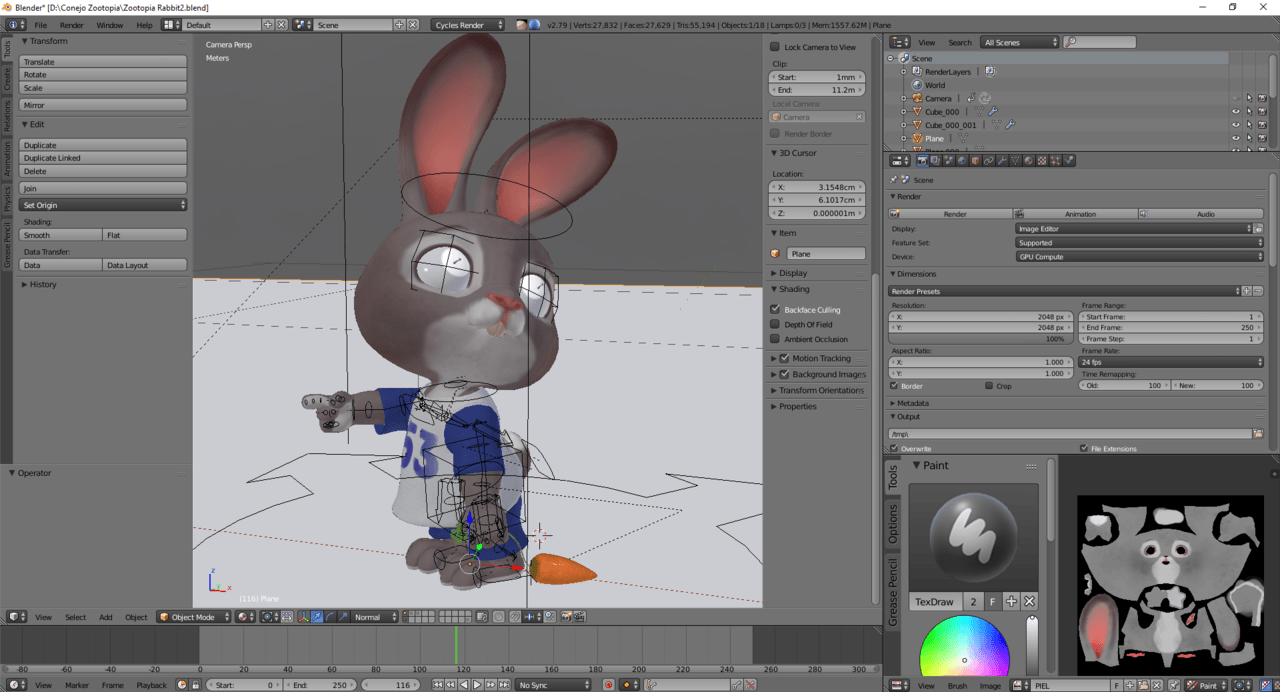
Task: Expand the Metadata panel
Action: coord(912,403)
